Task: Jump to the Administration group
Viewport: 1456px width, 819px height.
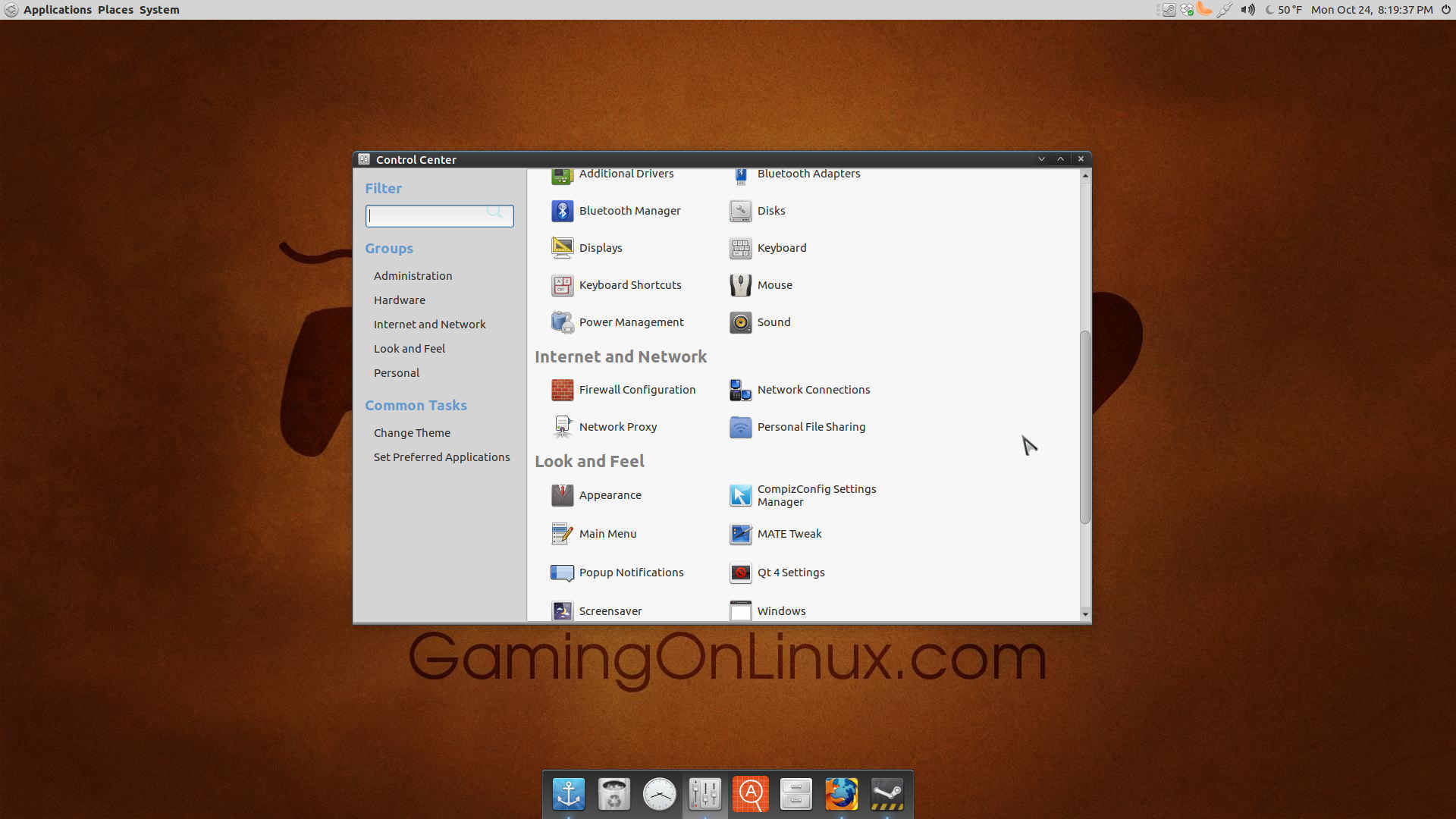Action: tap(413, 276)
